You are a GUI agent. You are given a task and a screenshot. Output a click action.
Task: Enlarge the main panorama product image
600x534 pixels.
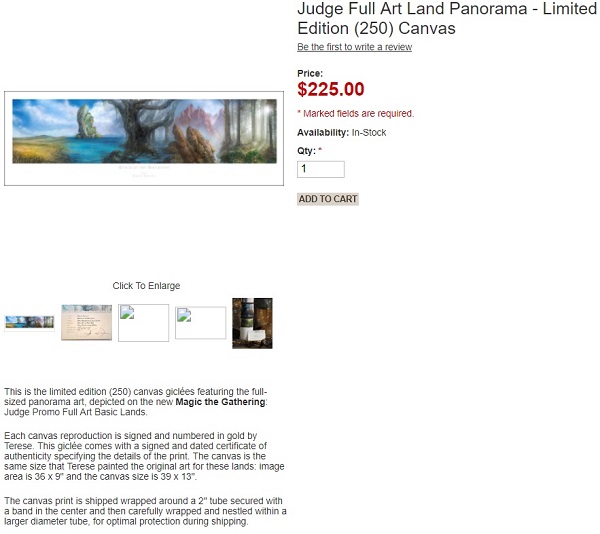[x=144, y=138]
